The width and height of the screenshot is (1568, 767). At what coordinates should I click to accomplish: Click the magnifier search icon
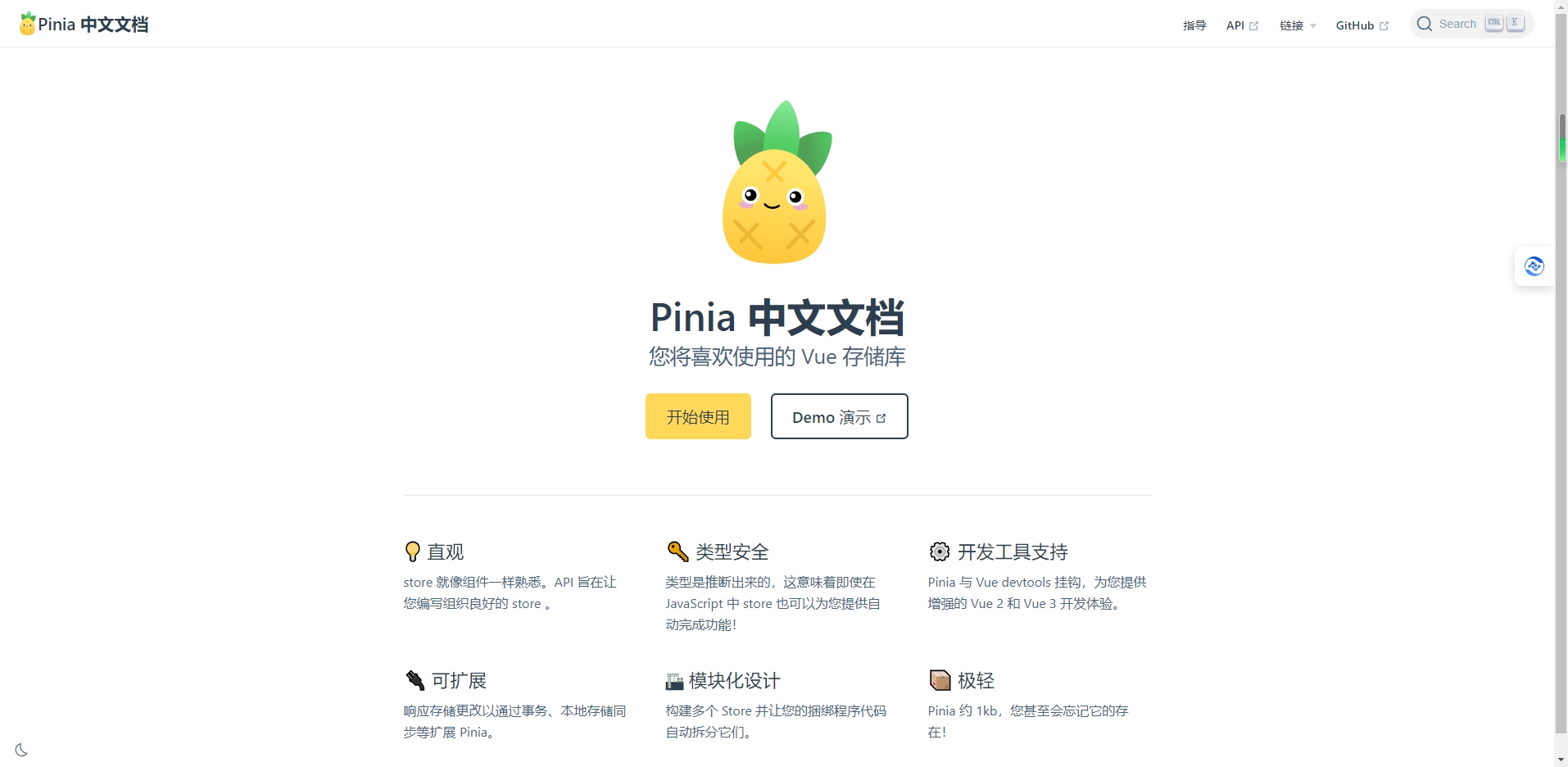pos(1425,24)
